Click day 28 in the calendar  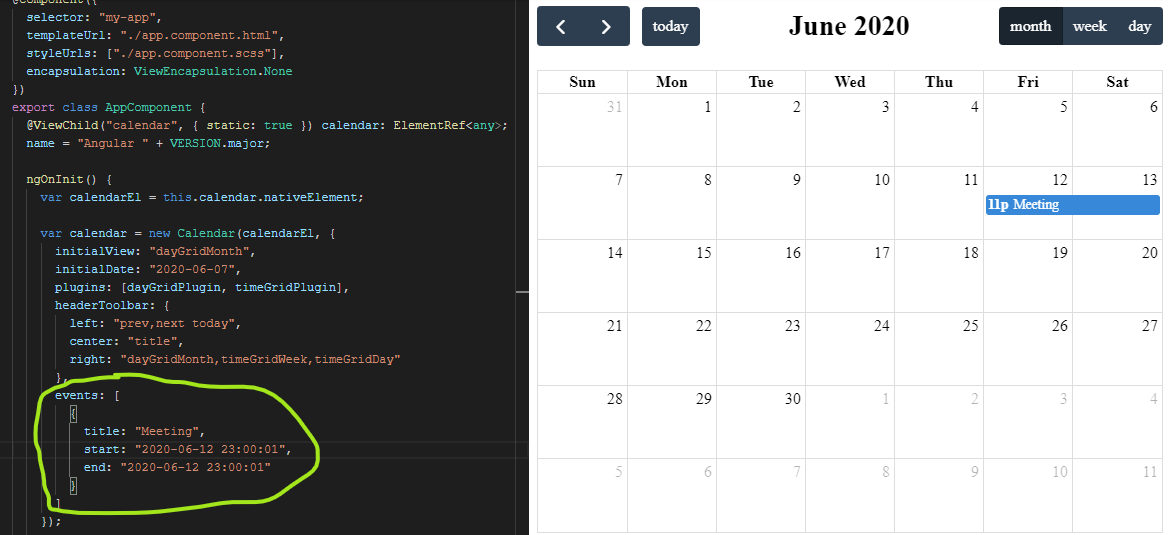point(615,399)
